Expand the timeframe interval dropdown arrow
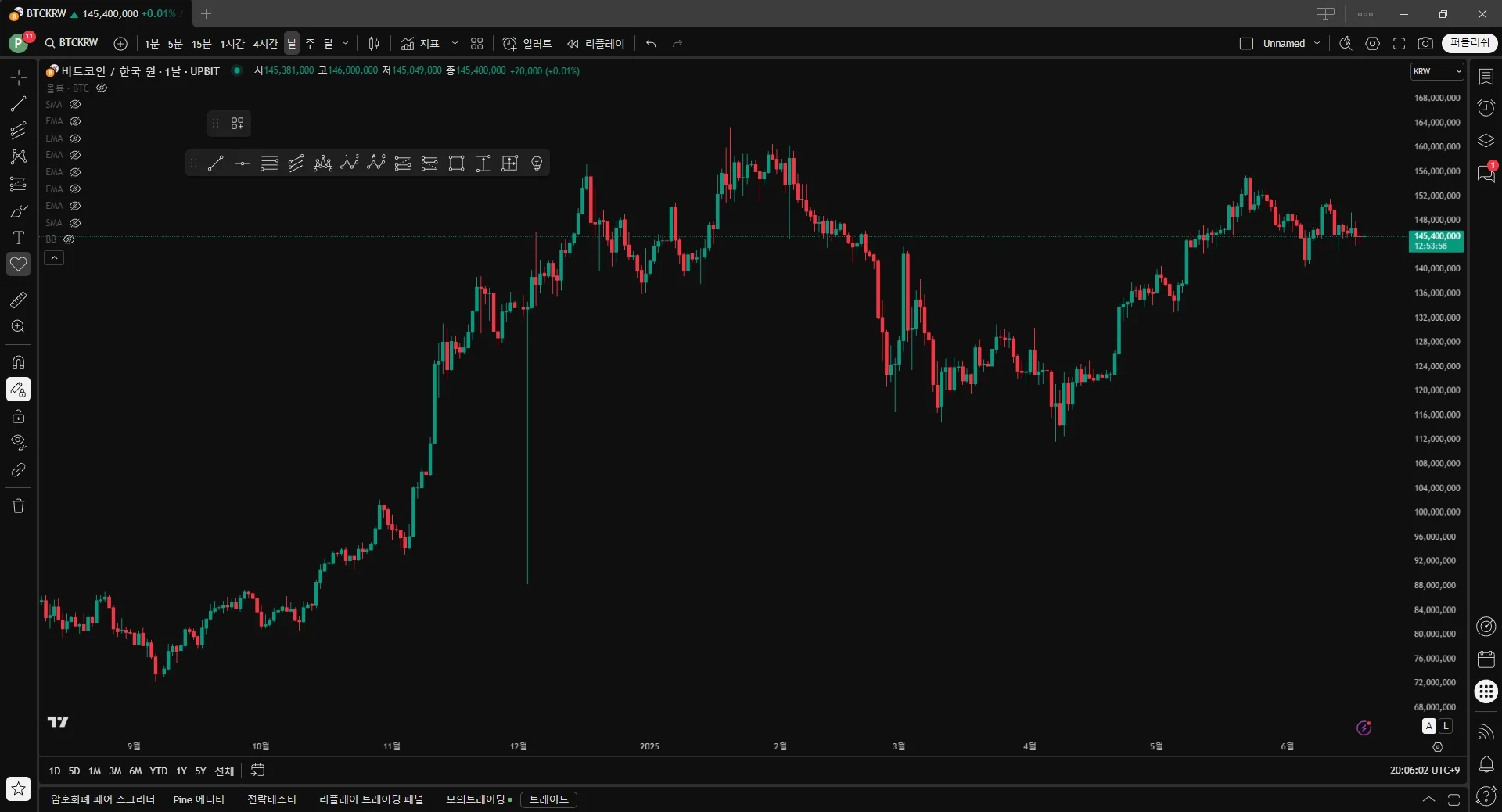 coord(345,44)
